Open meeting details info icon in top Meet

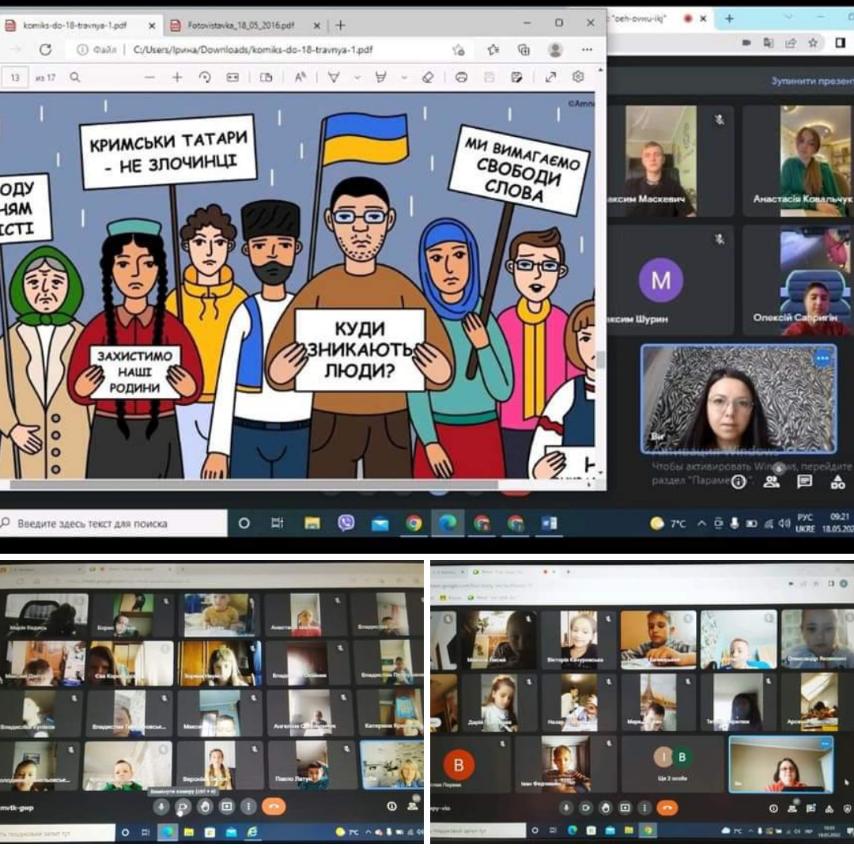(x=738, y=481)
